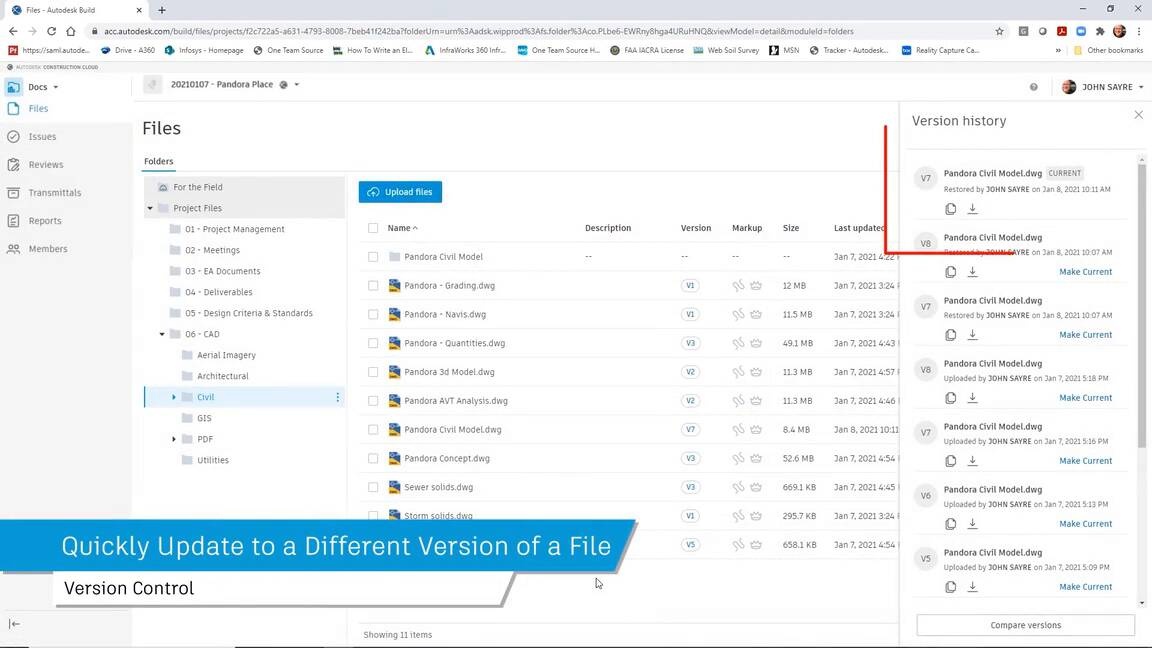
Task: Download V5 version uploaded 5:09 PM
Action: click(972, 587)
